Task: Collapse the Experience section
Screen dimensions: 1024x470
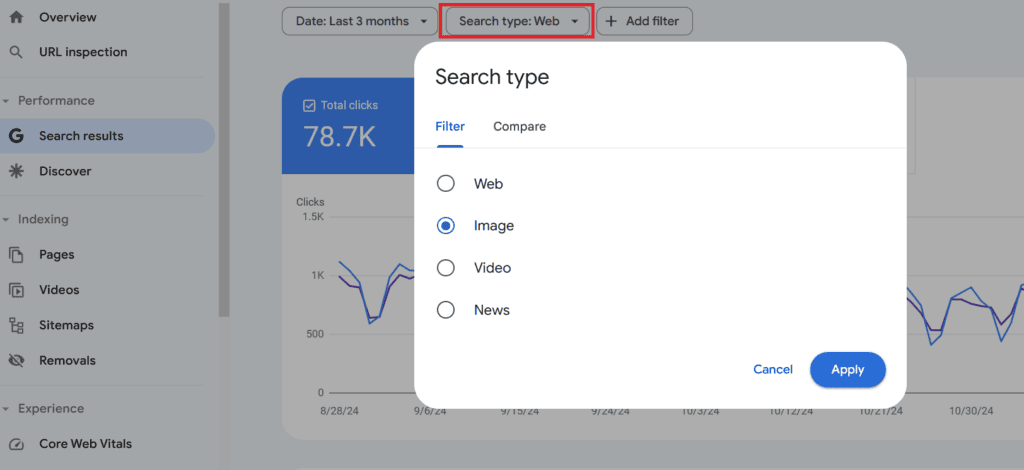Action: point(6,409)
